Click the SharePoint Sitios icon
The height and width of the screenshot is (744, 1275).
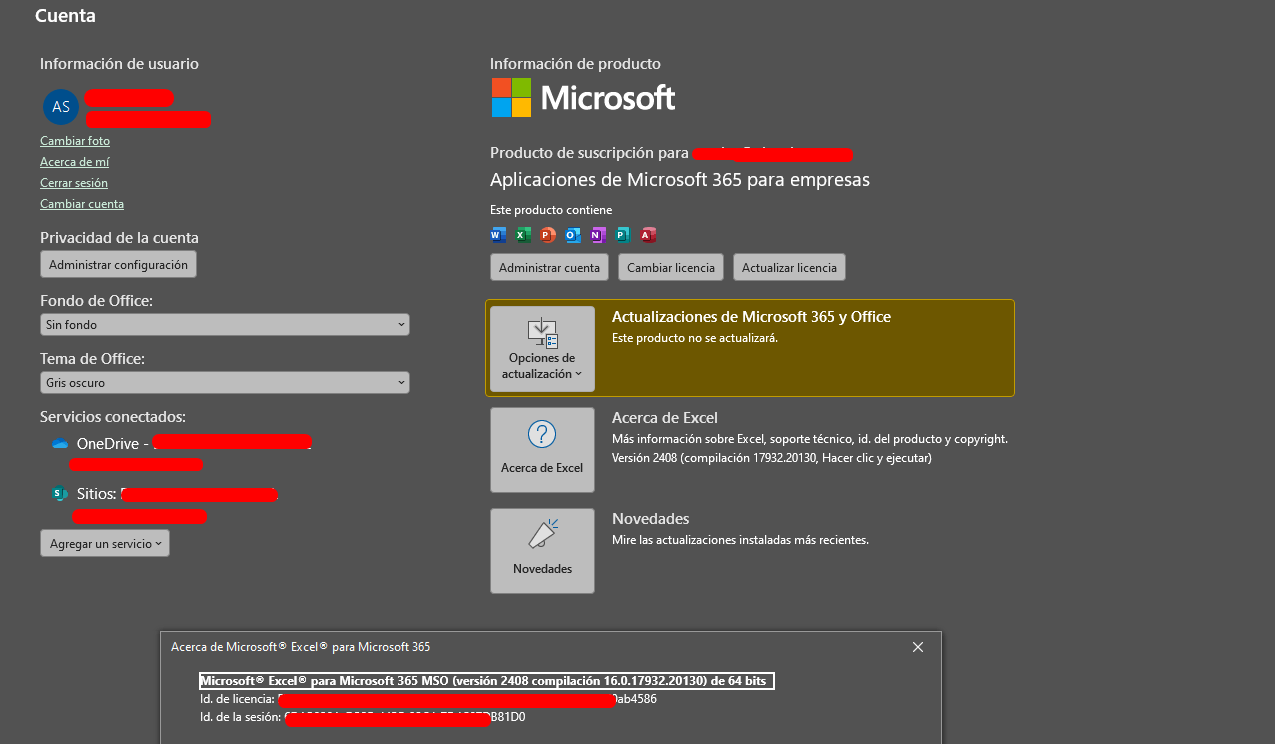(x=60, y=494)
